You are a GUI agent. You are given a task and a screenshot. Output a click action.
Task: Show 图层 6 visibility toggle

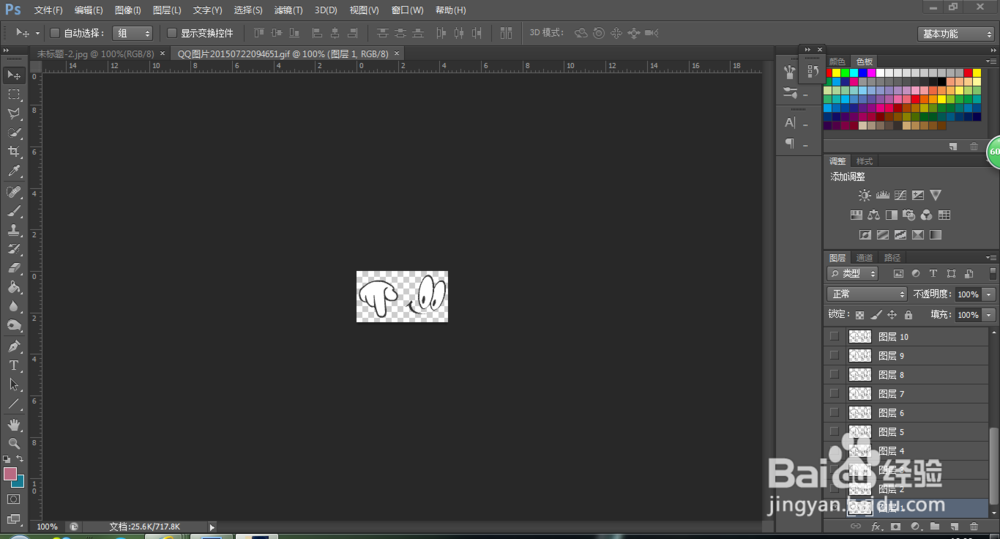[x=834, y=413]
